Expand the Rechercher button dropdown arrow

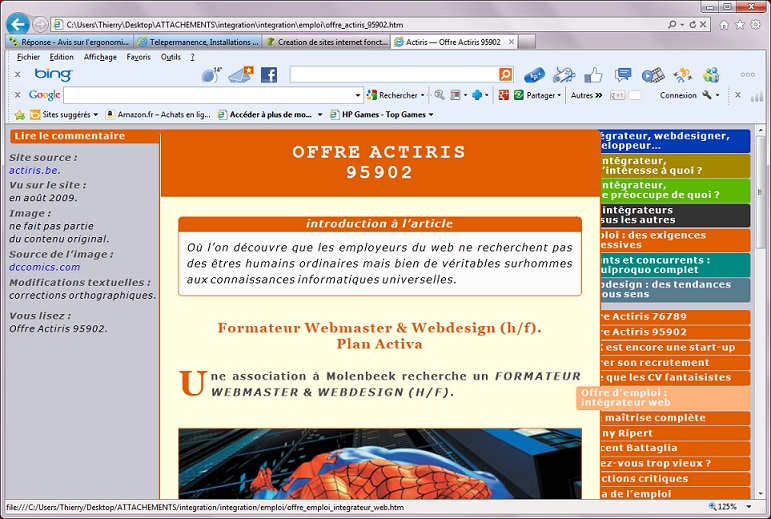(422, 95)
